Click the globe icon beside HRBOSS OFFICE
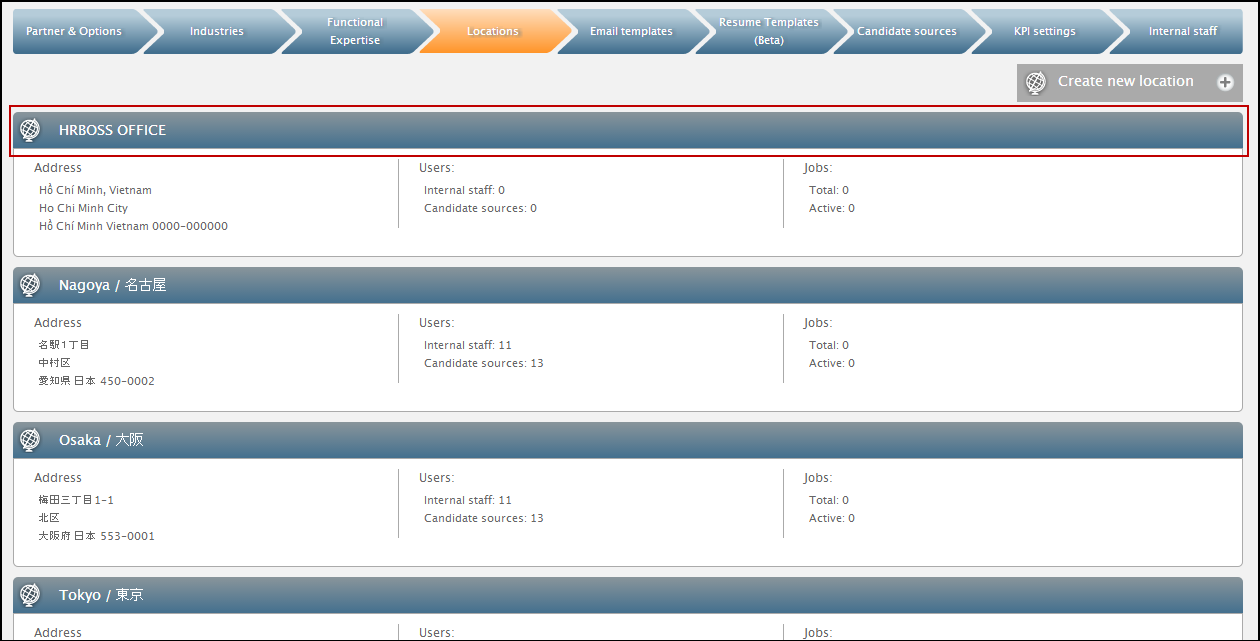 (x=30, y=130)
